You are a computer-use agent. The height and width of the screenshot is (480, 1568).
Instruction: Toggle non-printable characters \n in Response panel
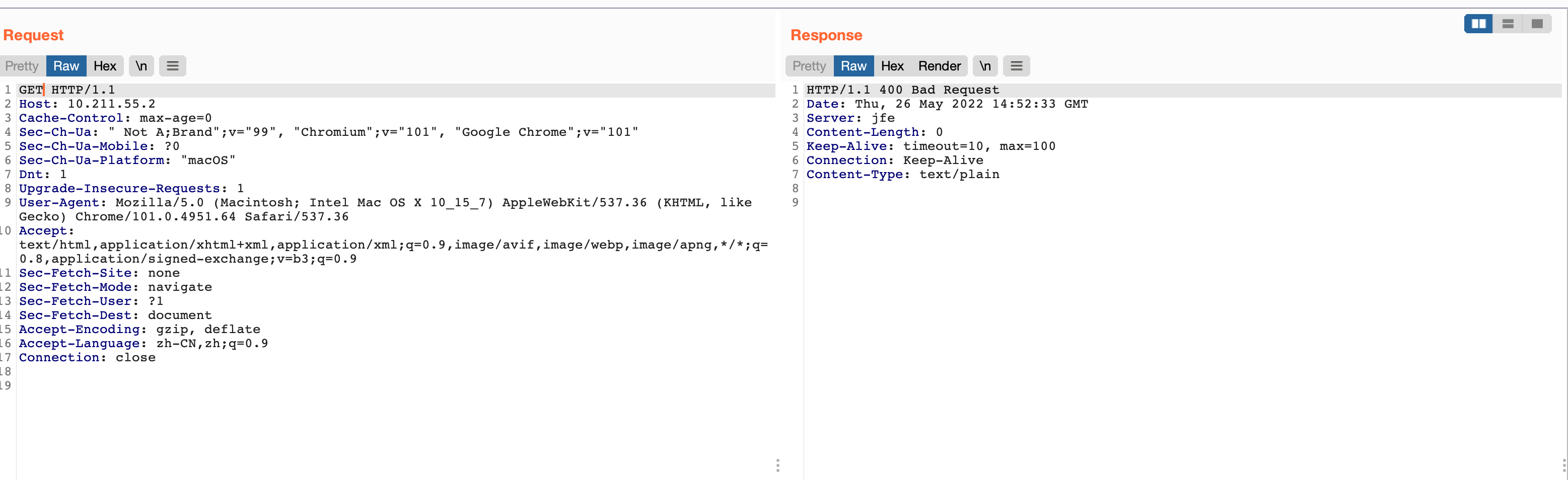click(x=985, y=66)
